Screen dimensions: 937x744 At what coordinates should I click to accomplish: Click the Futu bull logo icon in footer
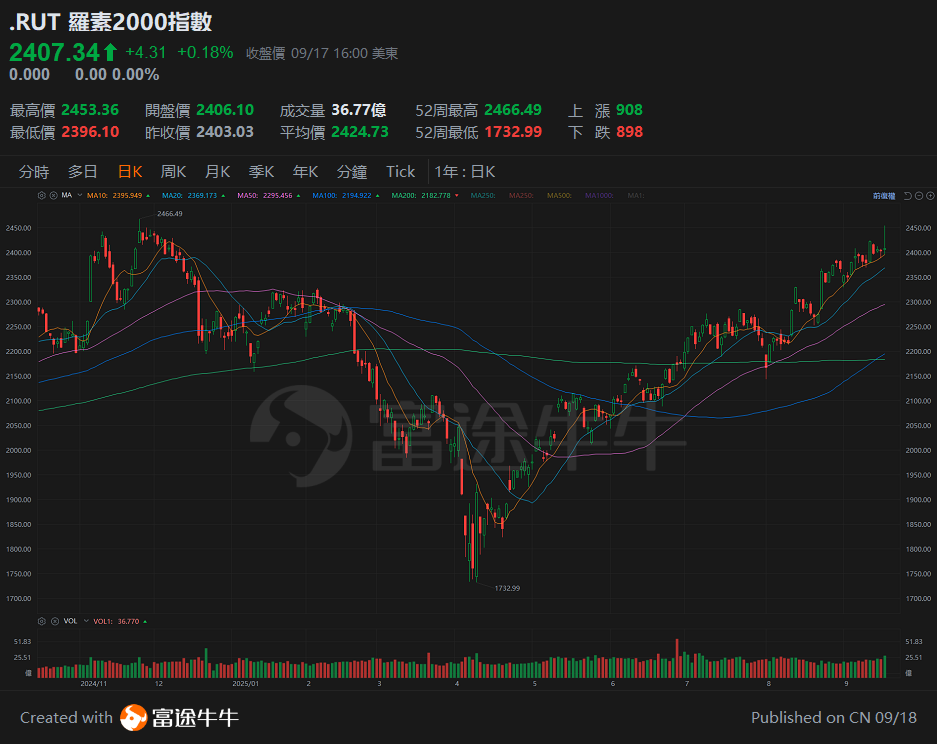pyautogui.click(x=133, y=717)
